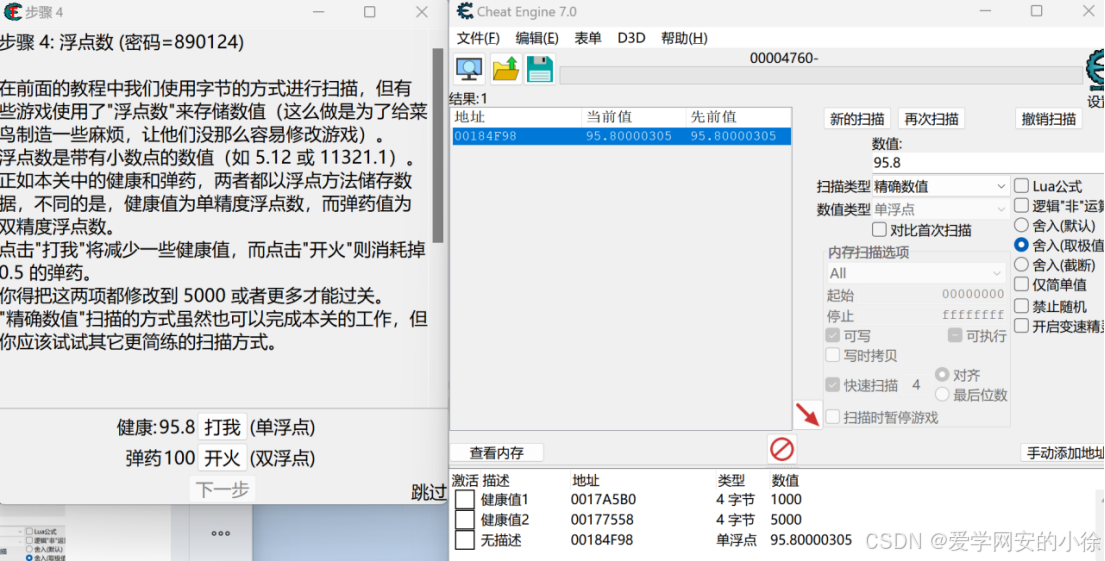Viewport: 1105px width, 561px height.
Task: Open the 编辑(E) menu
Action: coord(537,38)
